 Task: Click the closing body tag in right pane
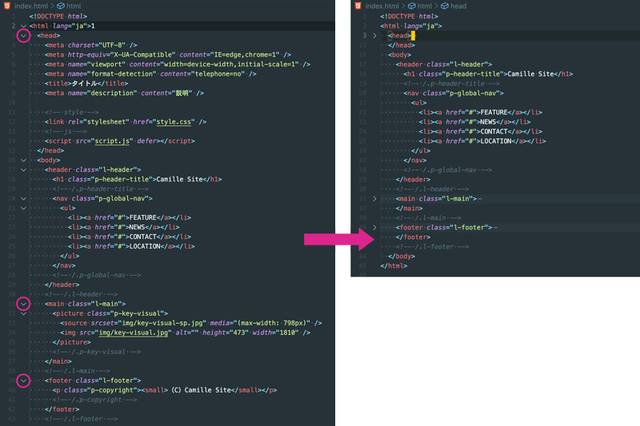coord(402,256)
